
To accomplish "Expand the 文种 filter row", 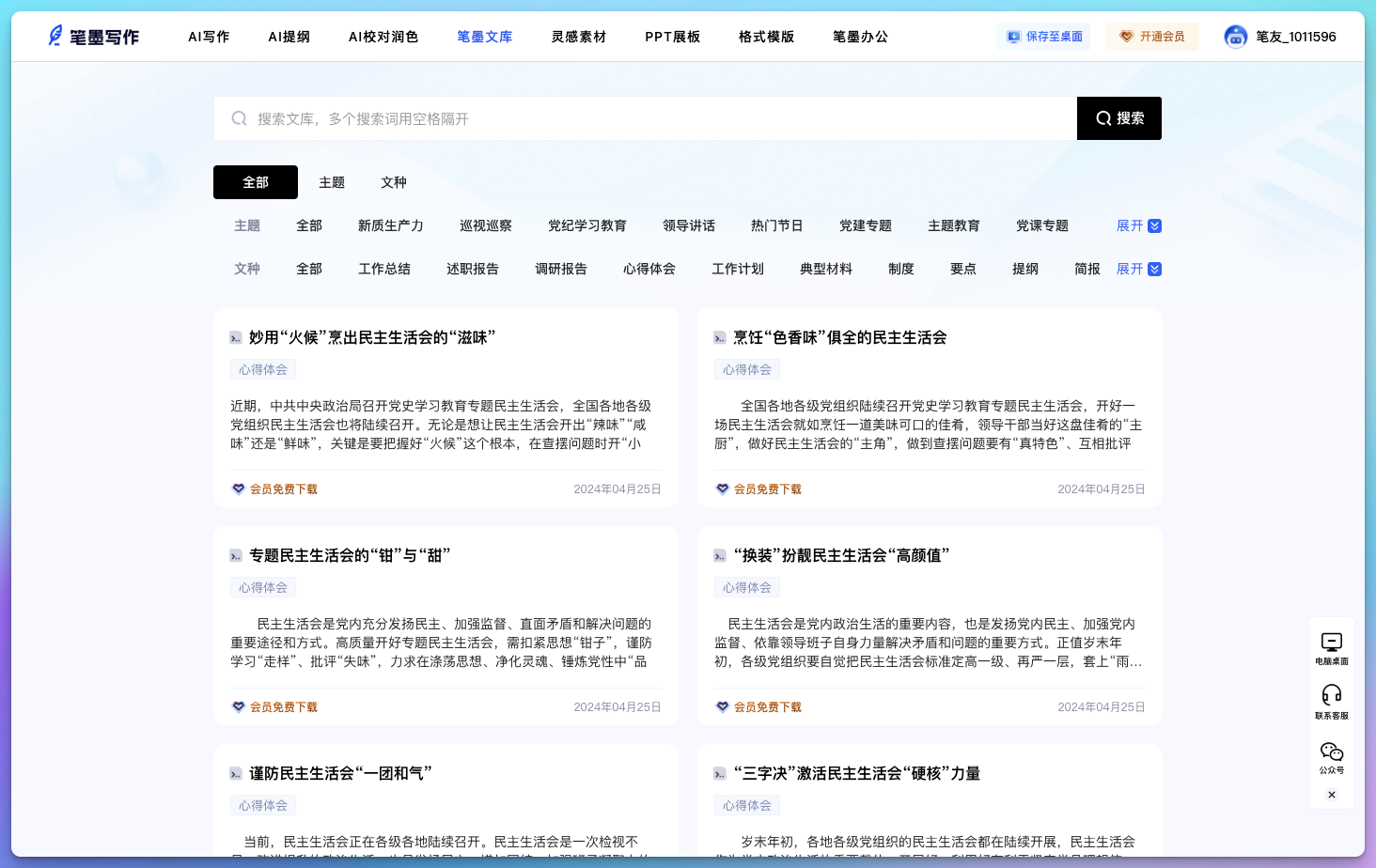I will click(1138, 269).
